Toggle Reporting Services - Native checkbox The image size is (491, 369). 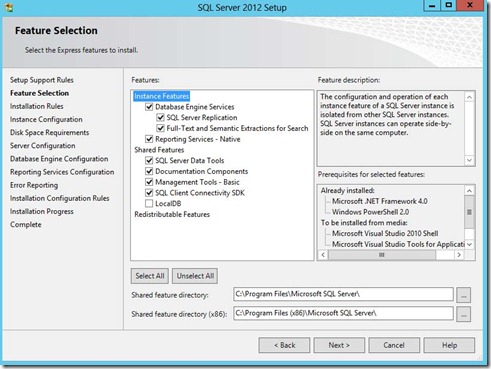coord(149,139)
